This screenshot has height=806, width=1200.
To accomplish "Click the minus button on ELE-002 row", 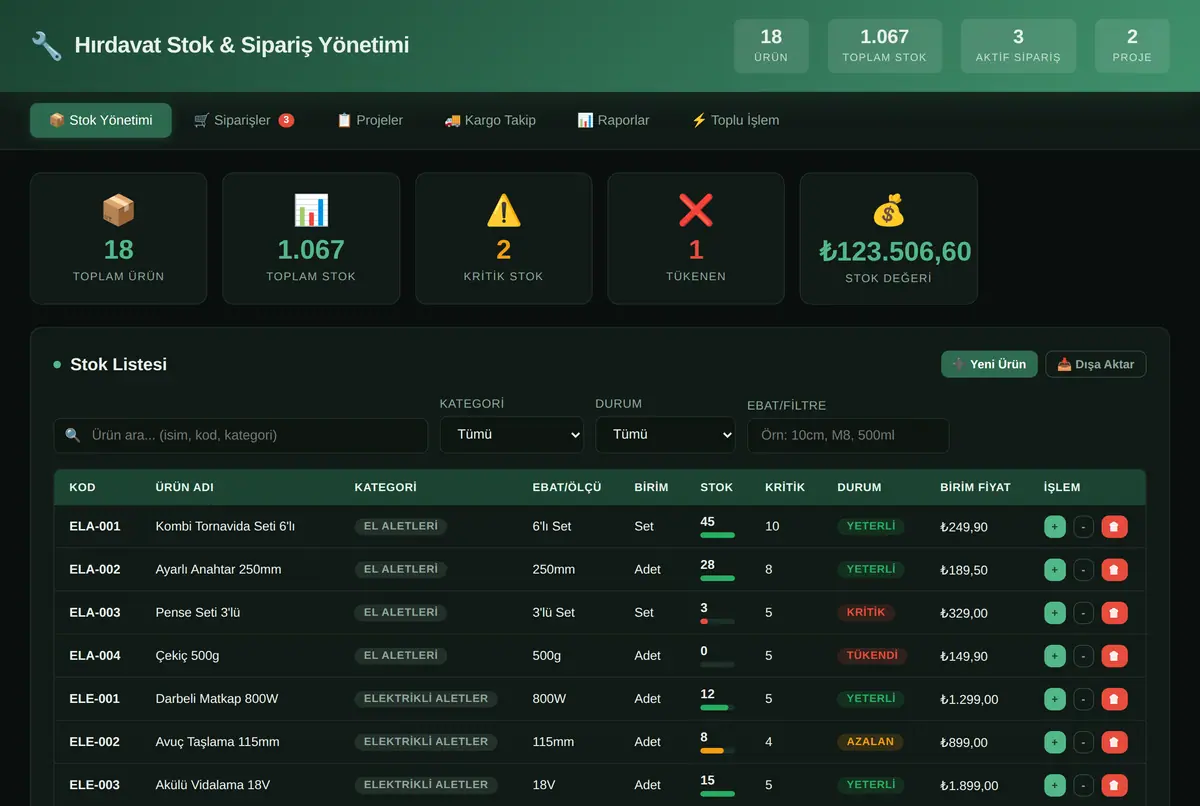I will (x=1084, y=742).
